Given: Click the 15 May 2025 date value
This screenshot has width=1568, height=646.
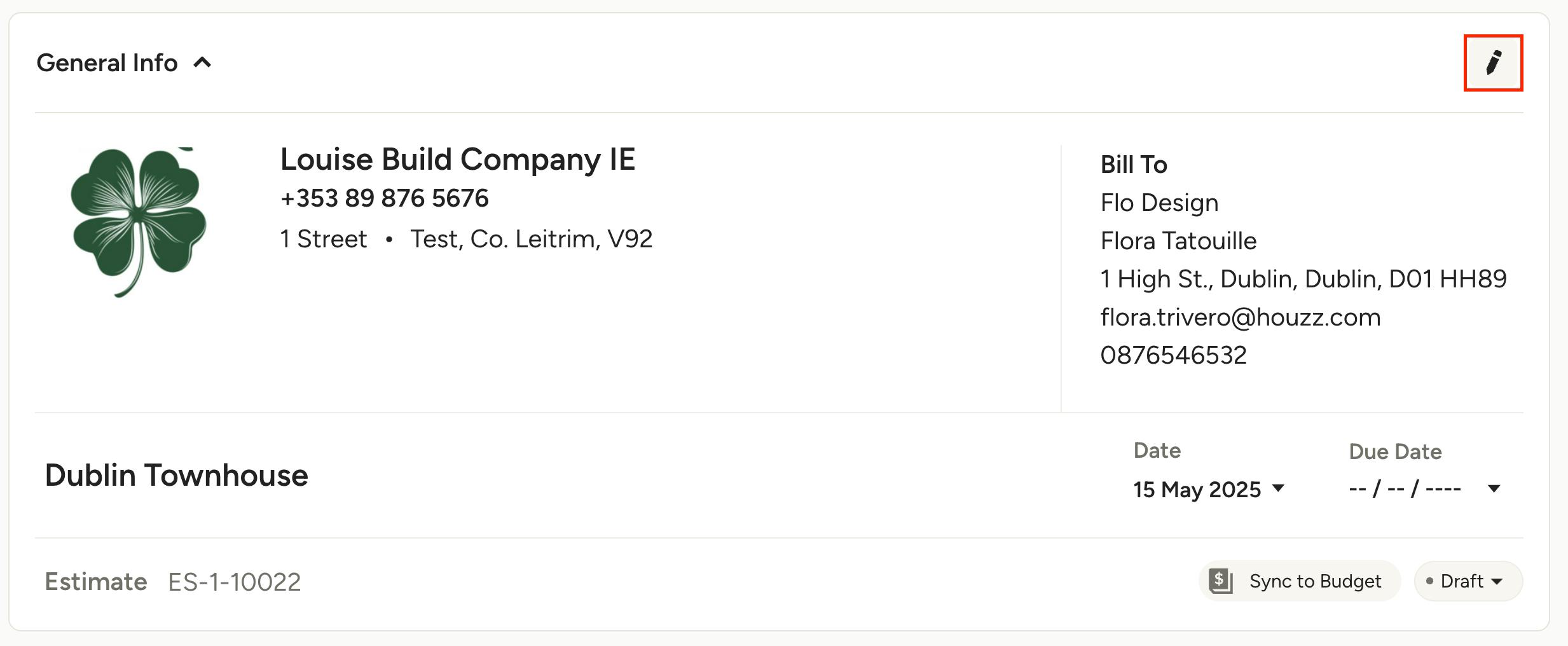Looking at the screenshot, I should [1197, 489].
